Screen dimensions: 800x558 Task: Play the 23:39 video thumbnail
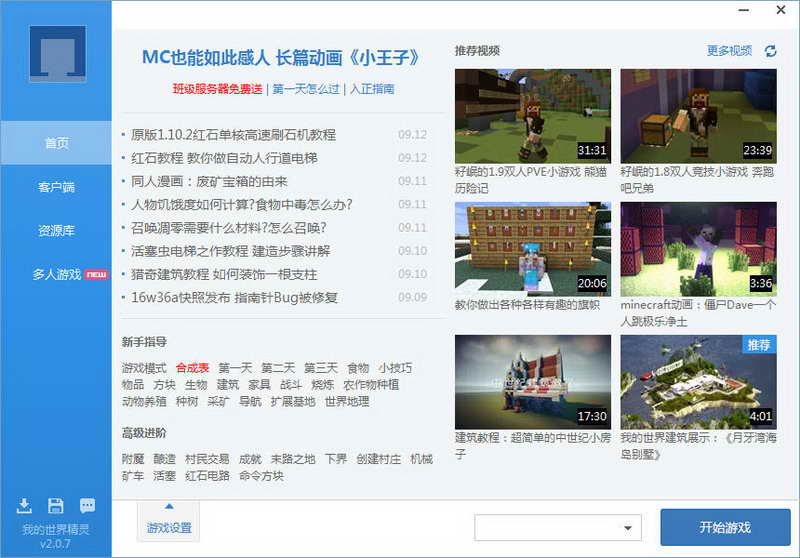(698, 116)
